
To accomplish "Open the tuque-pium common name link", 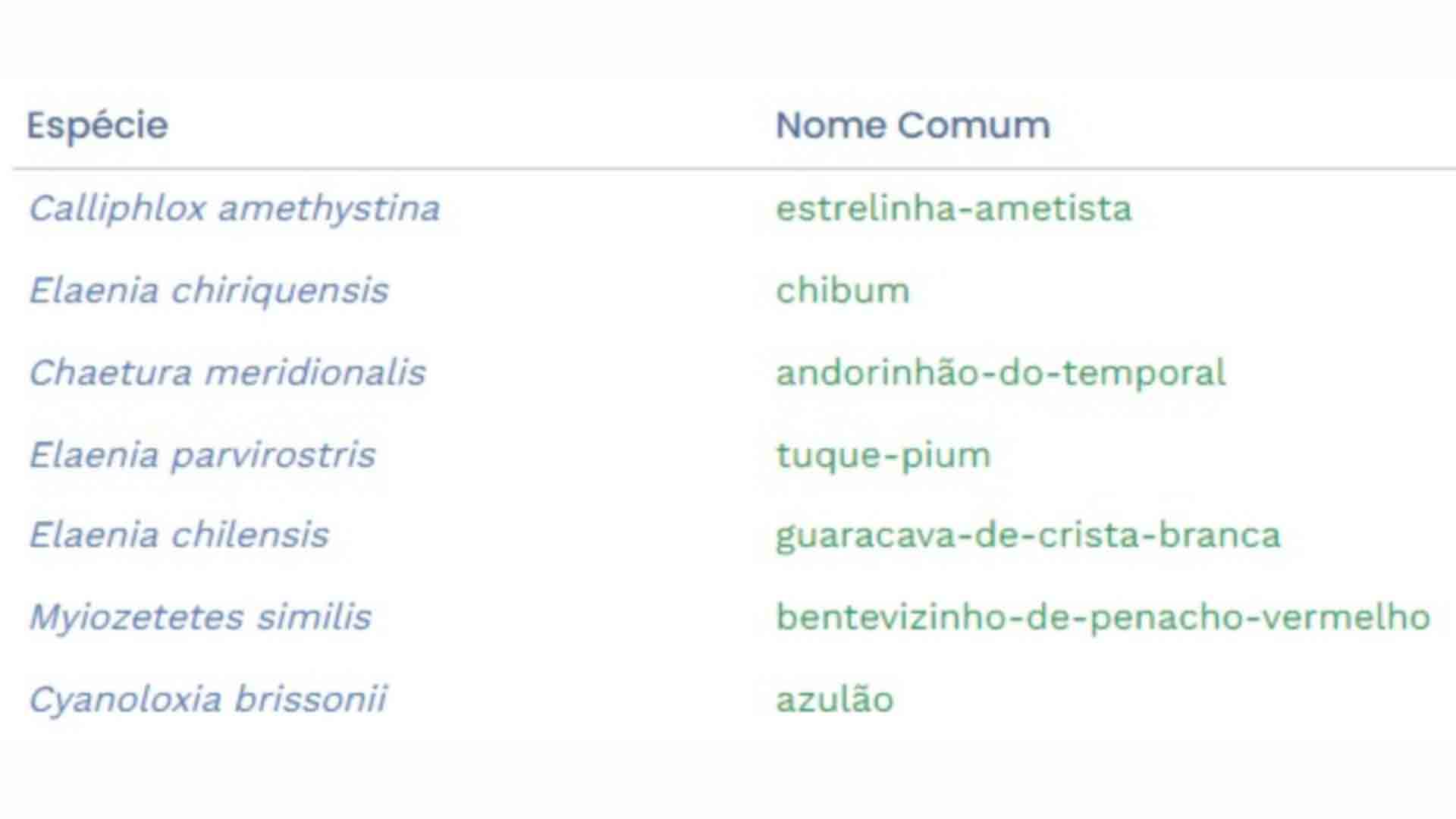I will [x=883, y=455].
